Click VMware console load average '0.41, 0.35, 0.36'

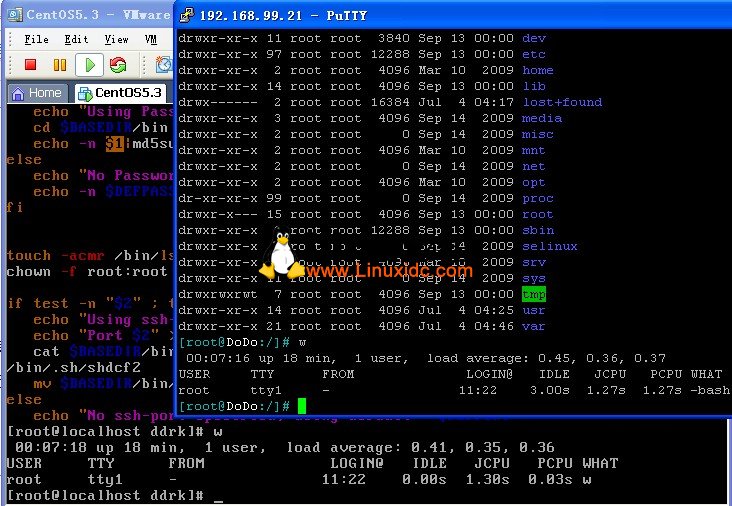[x=483, y=448]
